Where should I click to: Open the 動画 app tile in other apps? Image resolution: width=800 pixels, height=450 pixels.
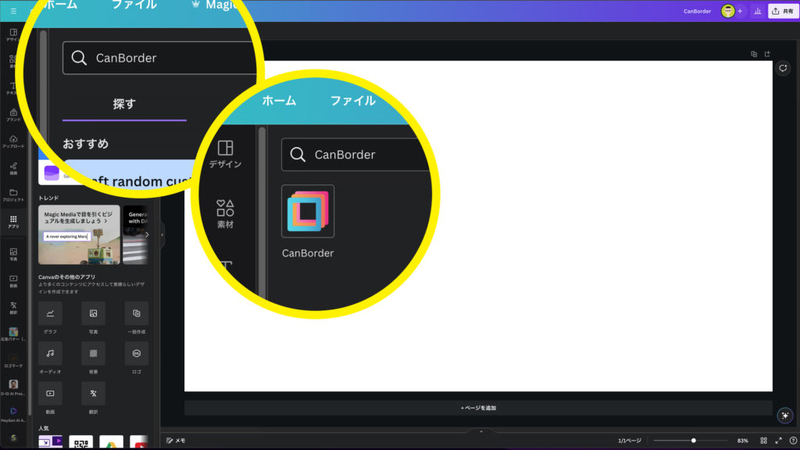[x=50, y=393]
